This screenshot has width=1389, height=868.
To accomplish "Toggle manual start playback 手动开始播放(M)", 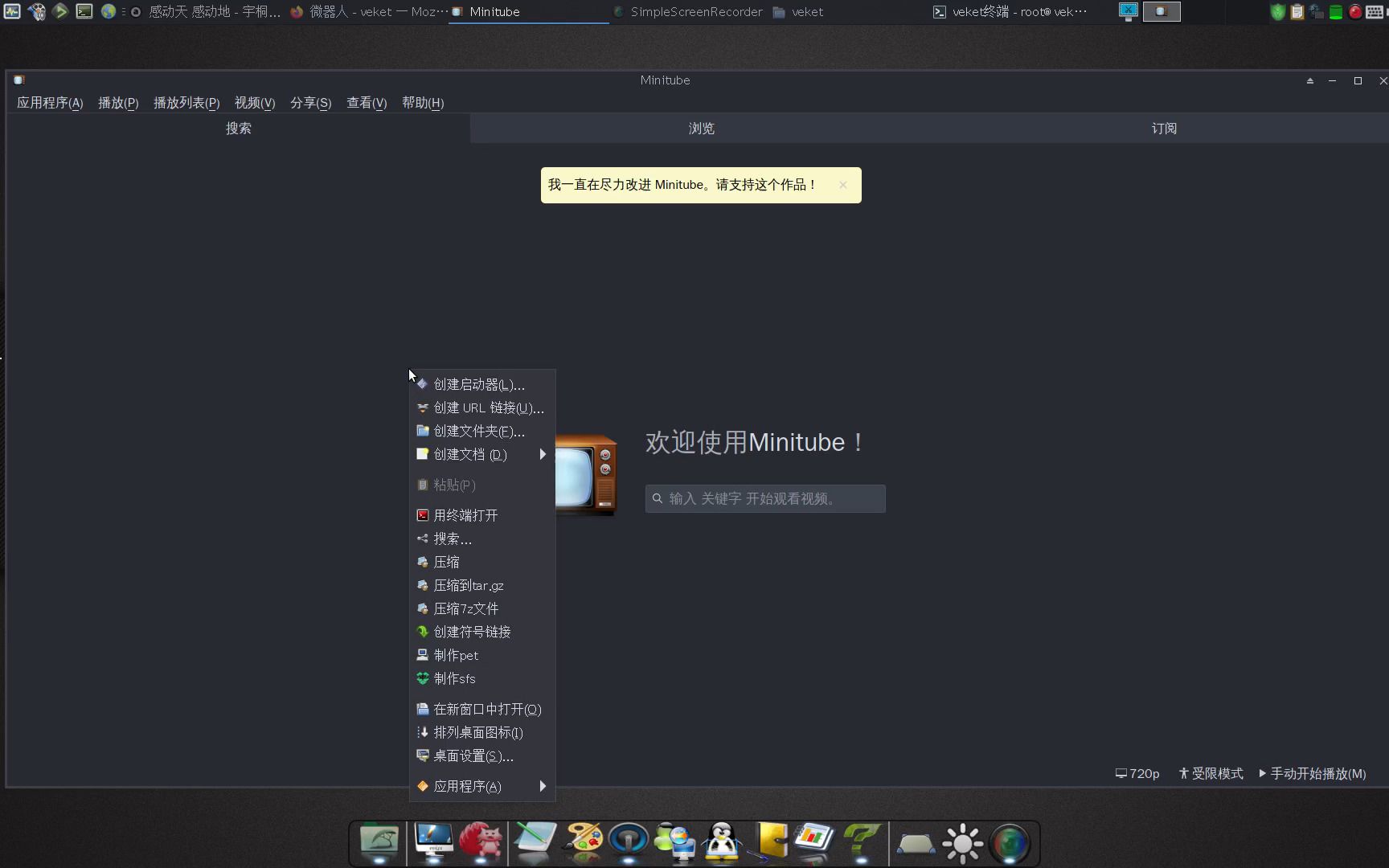I will coord(1313,773).
